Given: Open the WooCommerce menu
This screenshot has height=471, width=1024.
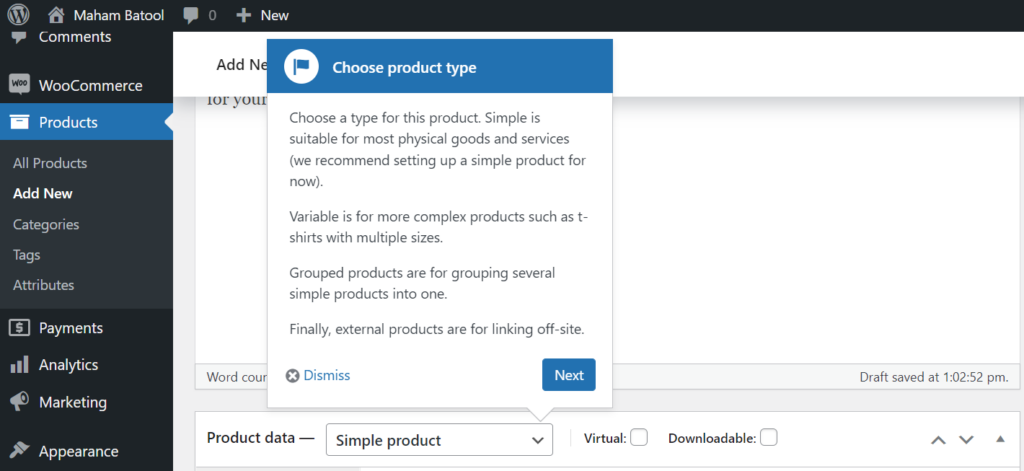Looking at the screenshot, I should coord(86,85).
